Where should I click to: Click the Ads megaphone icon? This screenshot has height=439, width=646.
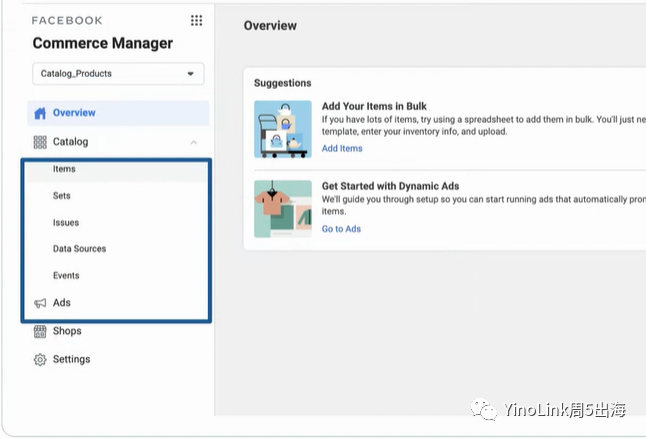point(40,303)
